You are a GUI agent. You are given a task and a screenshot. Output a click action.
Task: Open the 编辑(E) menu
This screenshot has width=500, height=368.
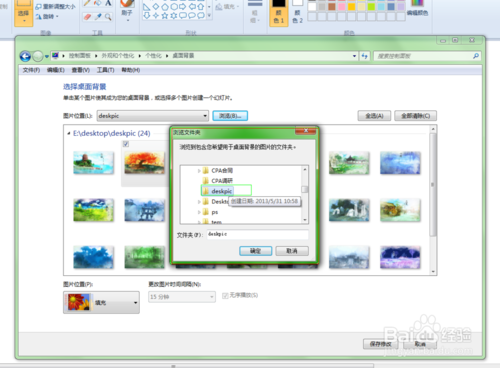[x=56, y=70]
